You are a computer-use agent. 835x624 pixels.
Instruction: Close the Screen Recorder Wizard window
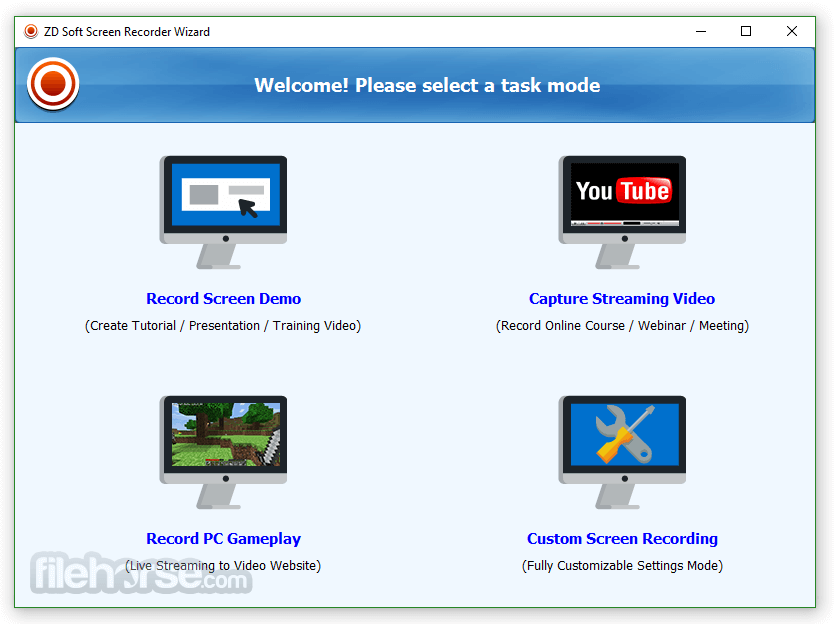click(792, 31)
